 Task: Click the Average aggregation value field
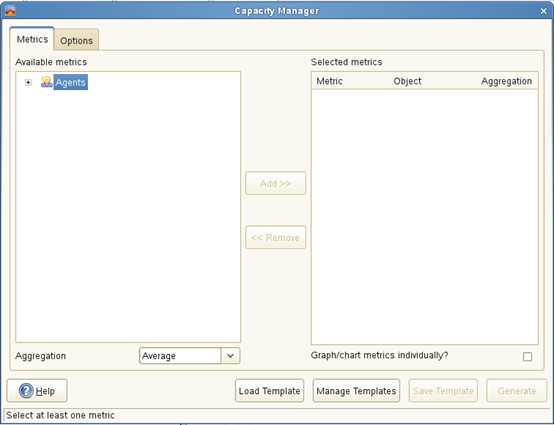pos(180,356)
